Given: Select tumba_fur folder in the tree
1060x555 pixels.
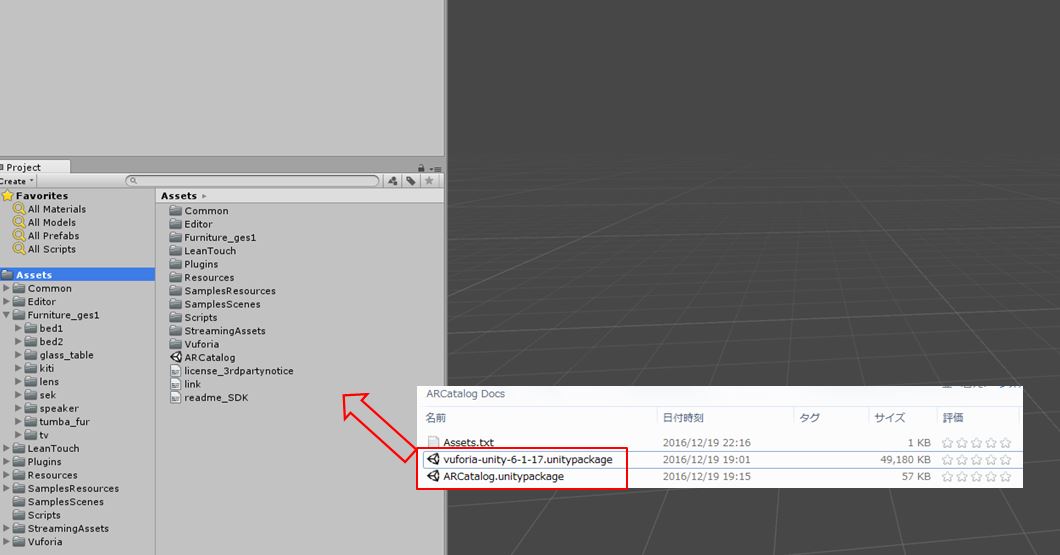Looking at the screenshot, I should tap(57, 422).
